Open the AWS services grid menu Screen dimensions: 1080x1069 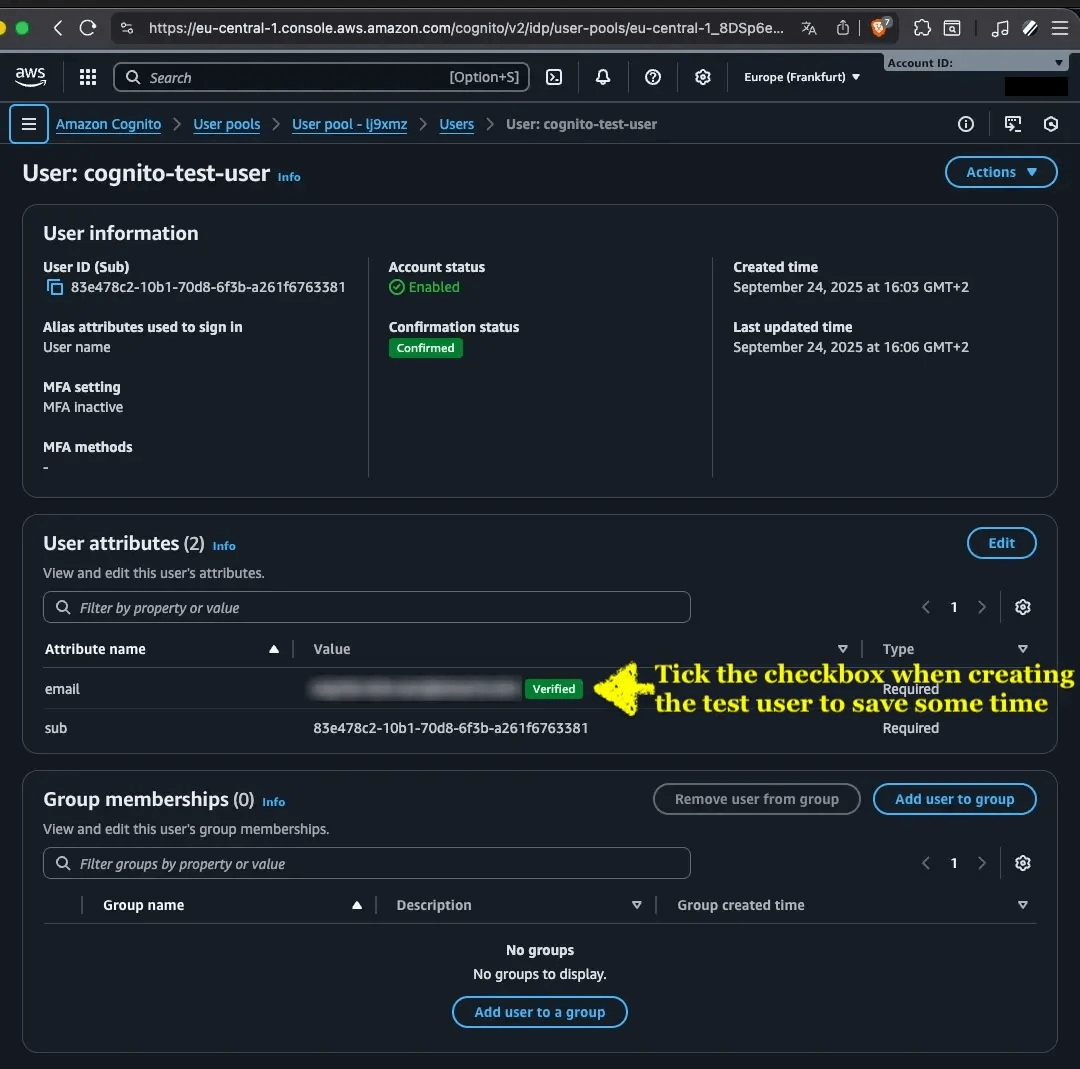click(x=87, y=77)
